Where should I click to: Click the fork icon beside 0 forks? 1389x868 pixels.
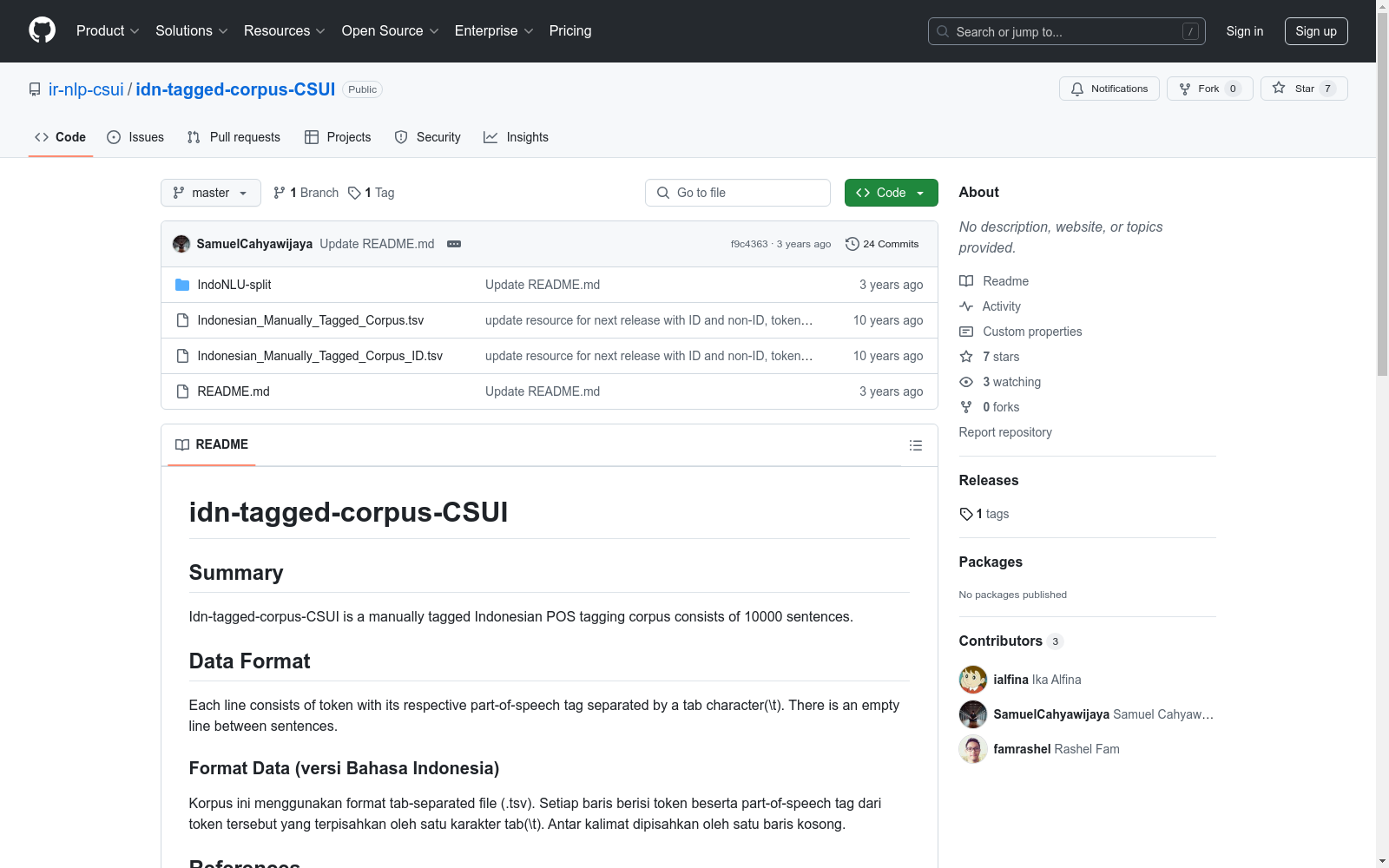(966, 407)
